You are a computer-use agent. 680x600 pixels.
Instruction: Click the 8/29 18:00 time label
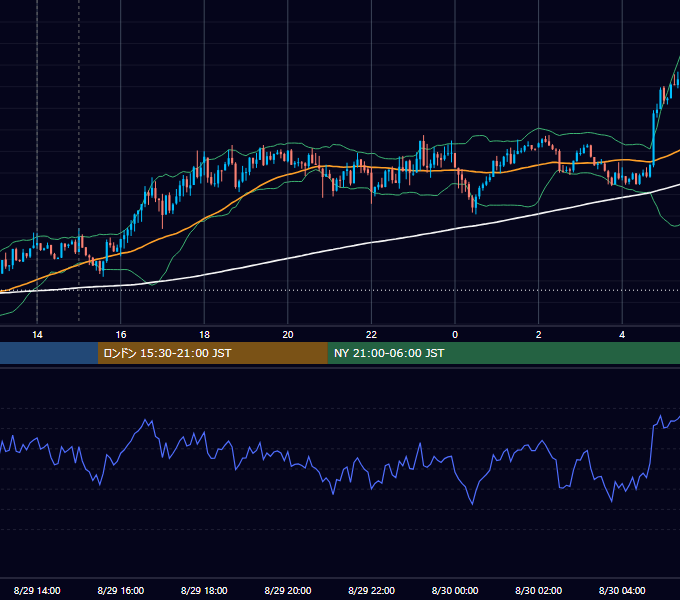(204, 590)
